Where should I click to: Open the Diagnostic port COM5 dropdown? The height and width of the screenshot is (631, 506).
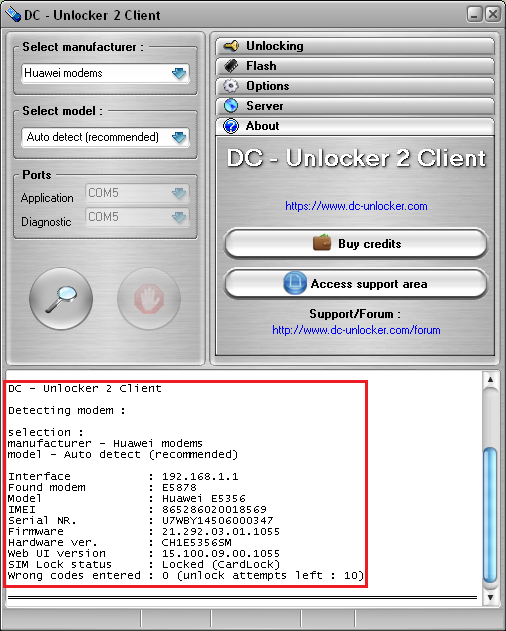point(137,217)
